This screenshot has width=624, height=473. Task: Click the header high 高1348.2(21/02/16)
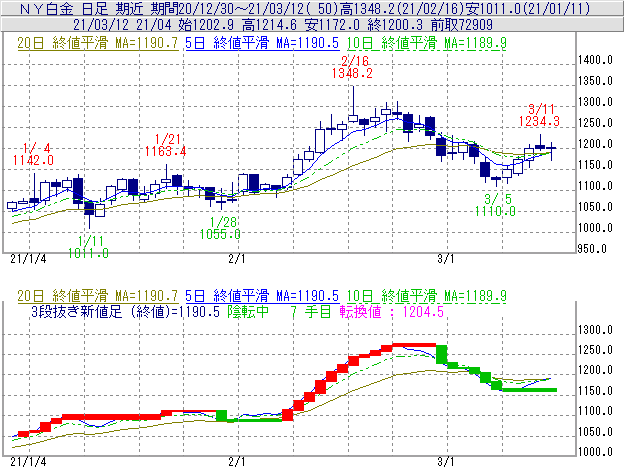(403, 9)
